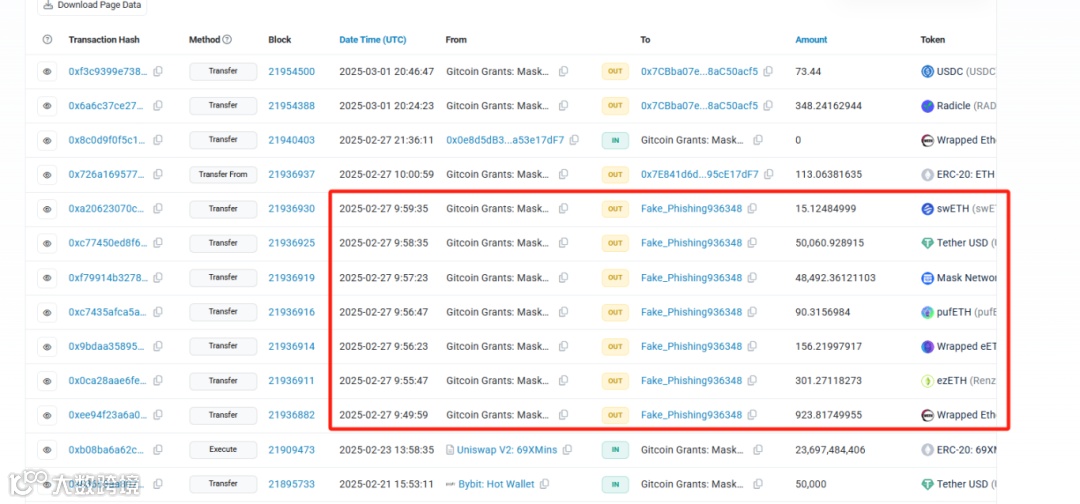Open transaction hash 0xf3c9399e738
Screen dimensions: 1080x504
[x=107, y=72]
